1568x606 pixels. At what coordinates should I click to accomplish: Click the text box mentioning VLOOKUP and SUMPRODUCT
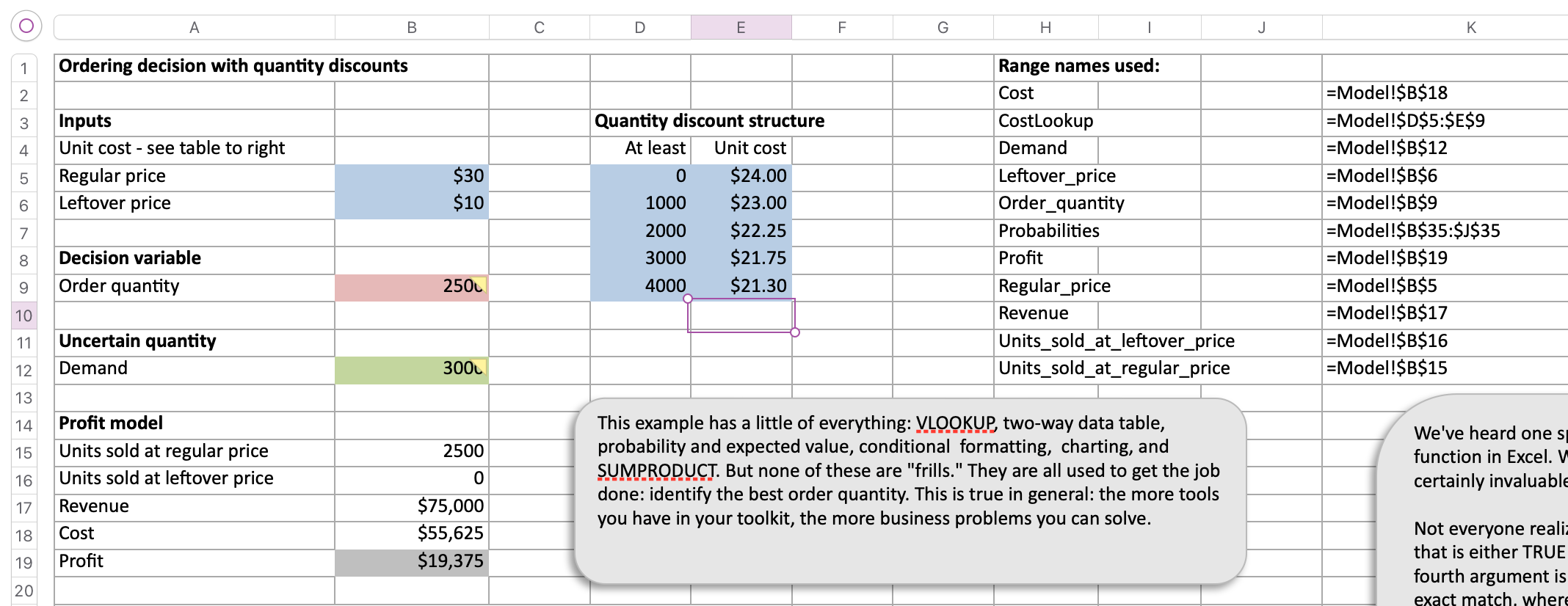click(910, 491)
